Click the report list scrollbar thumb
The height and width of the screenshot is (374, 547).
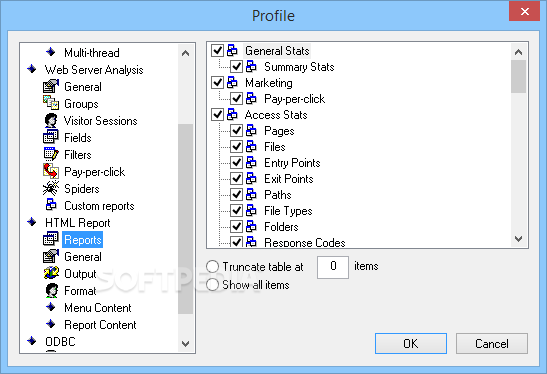point(518,76)
